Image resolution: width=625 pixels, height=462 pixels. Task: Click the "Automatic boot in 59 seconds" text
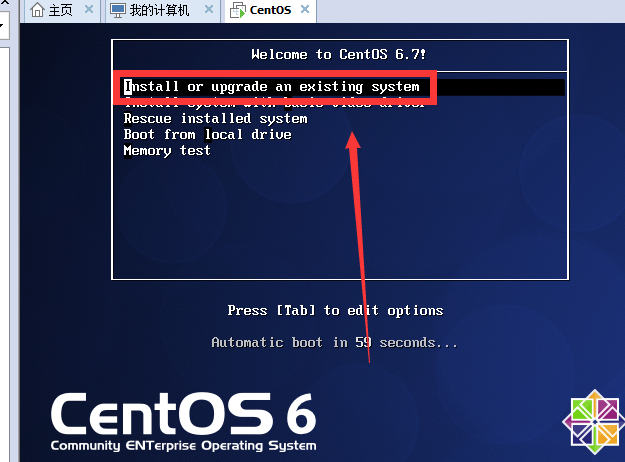pyautogui.click(x=334, y=342)
